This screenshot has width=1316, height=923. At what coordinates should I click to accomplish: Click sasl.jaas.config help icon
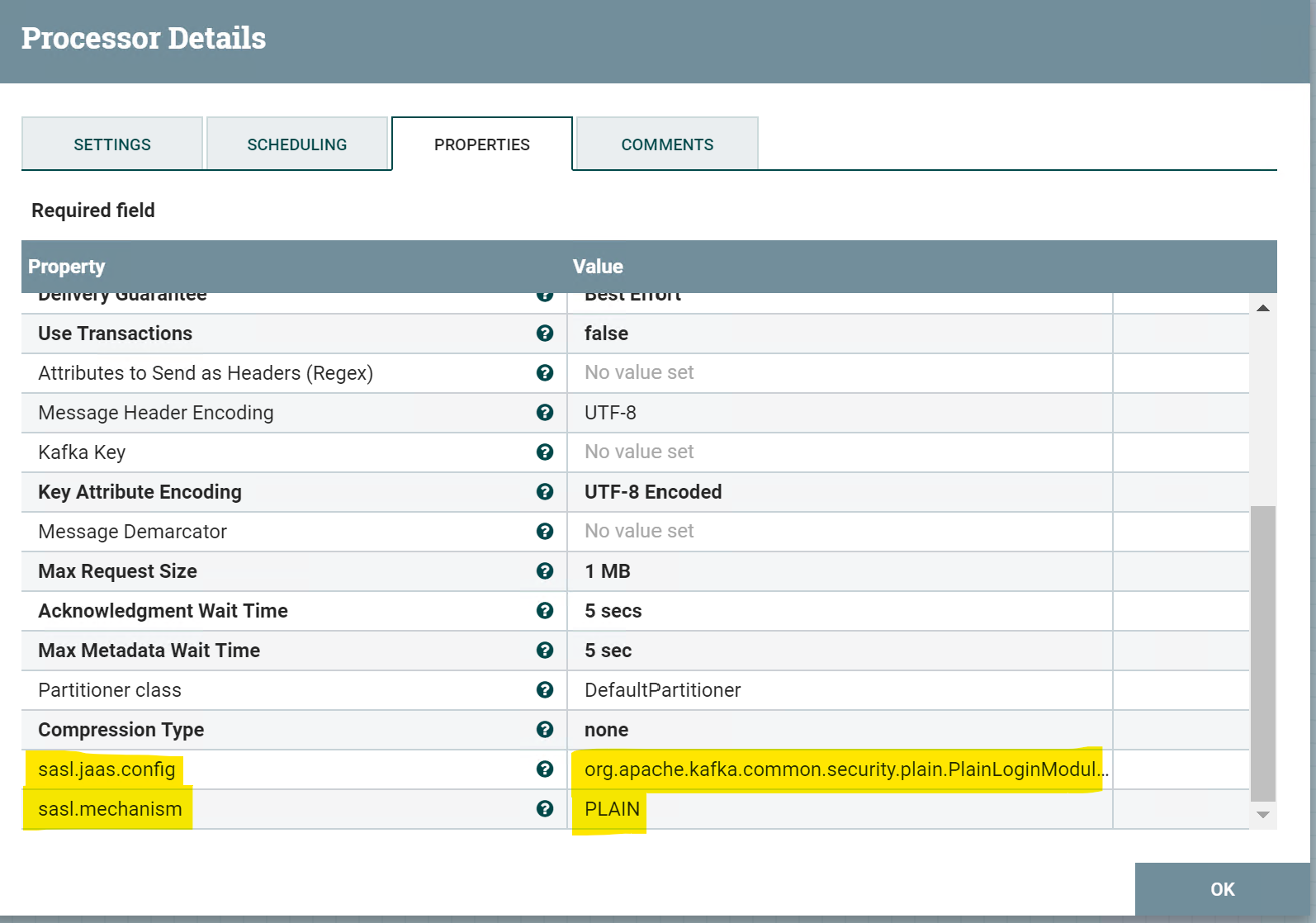click(545, 769)
